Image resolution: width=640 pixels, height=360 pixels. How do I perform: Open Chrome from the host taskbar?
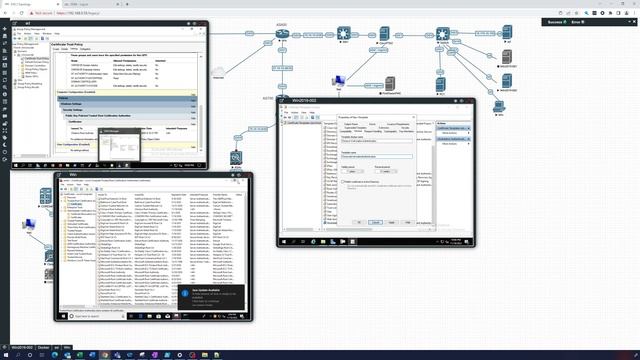click(105, 355)
